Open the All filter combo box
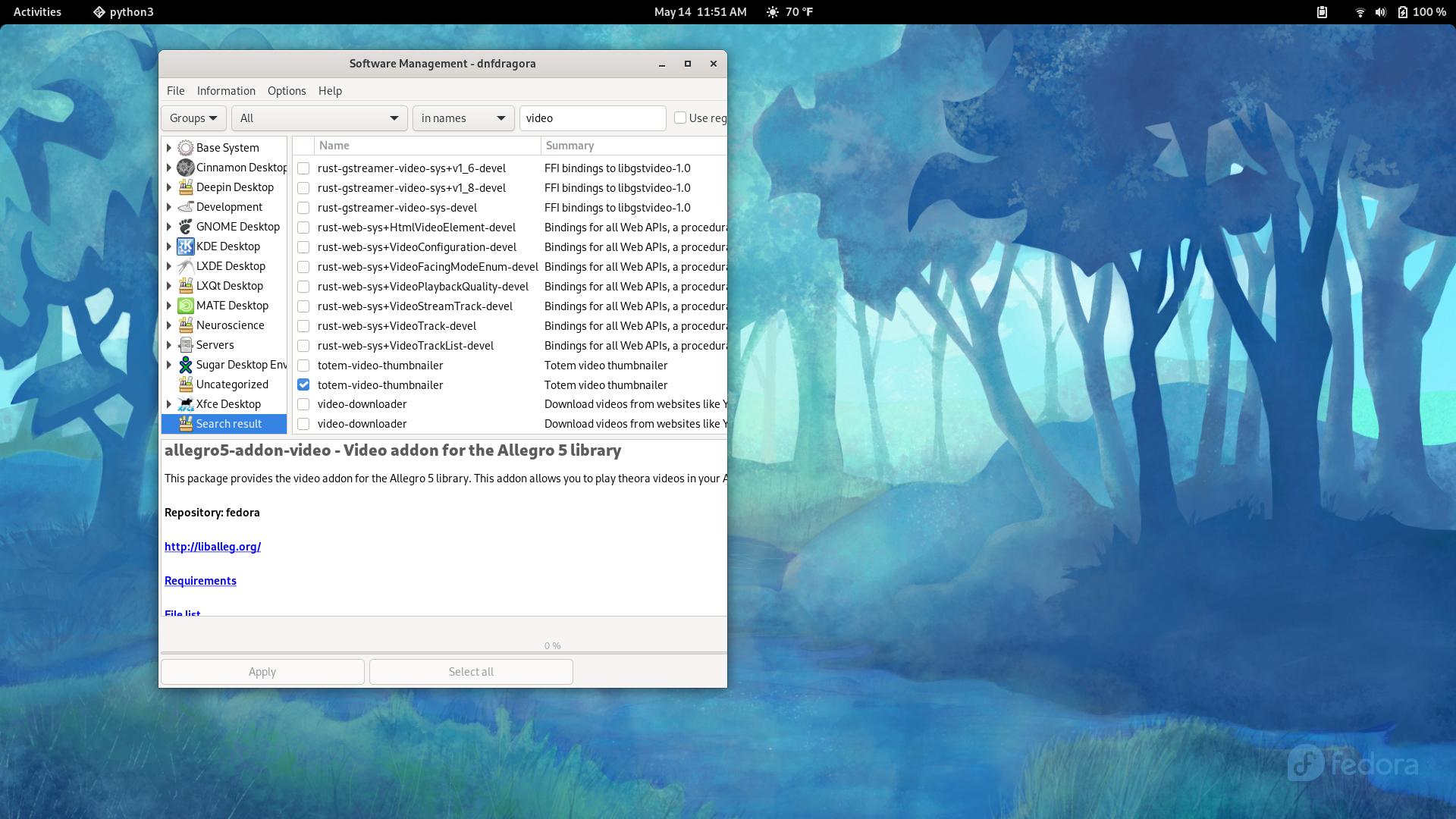The image size is (1456, 819). coord(319,118)
